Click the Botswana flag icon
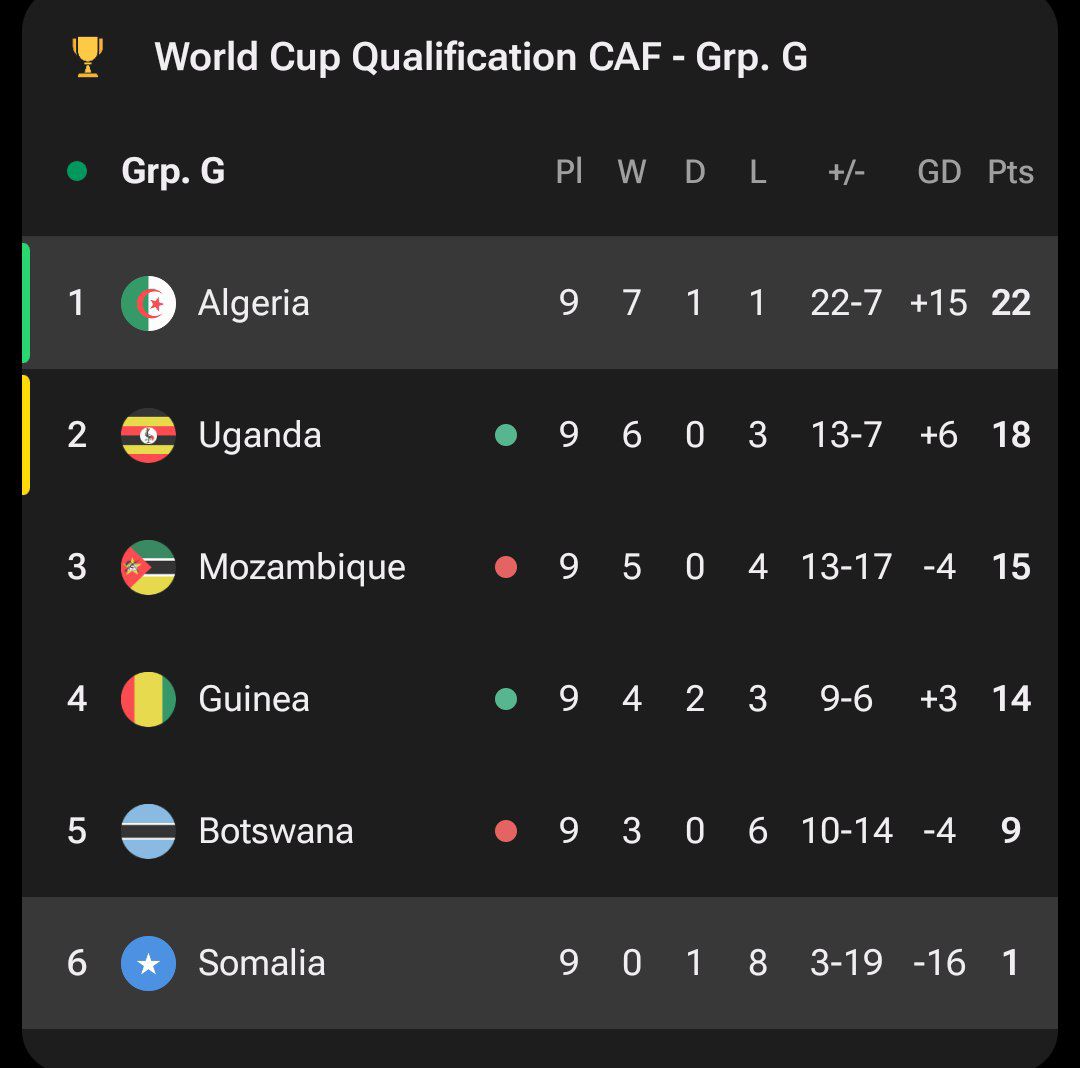Image resolution: width=1080 pixels, height=1068 pixels. 148,831
